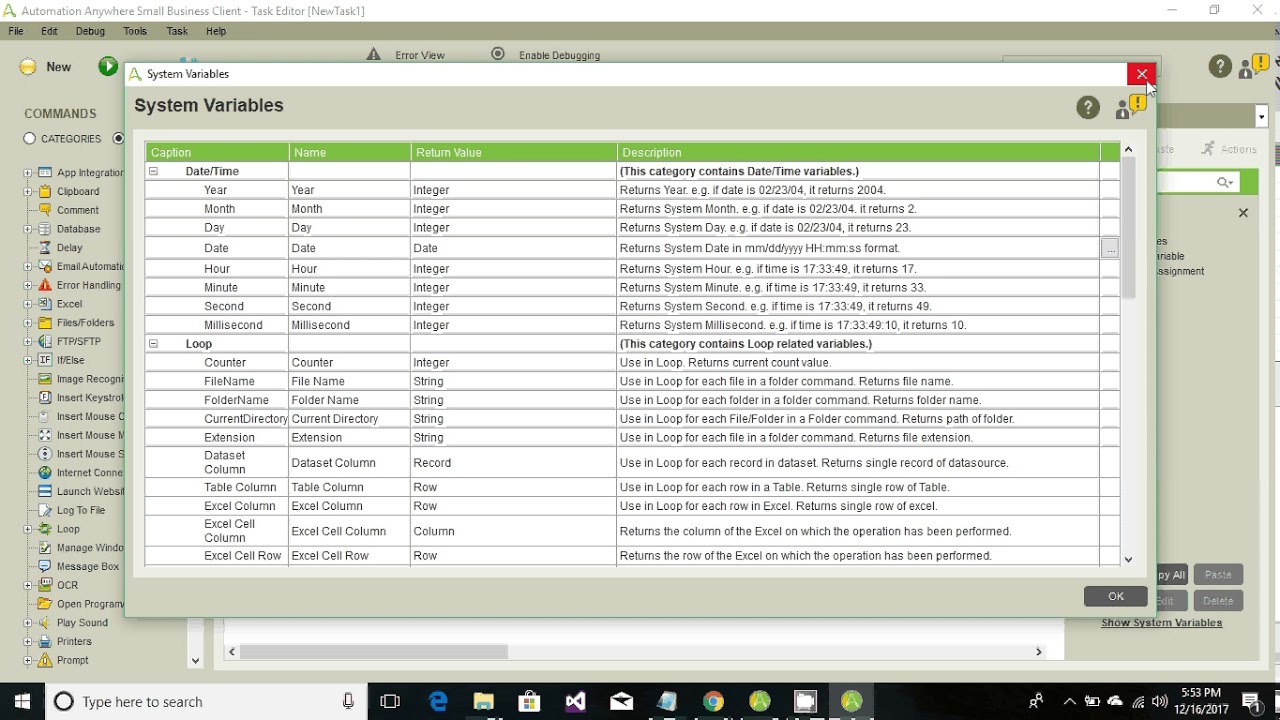
Task: Open Error View warning icon
Action: click(x=373, y=54)
